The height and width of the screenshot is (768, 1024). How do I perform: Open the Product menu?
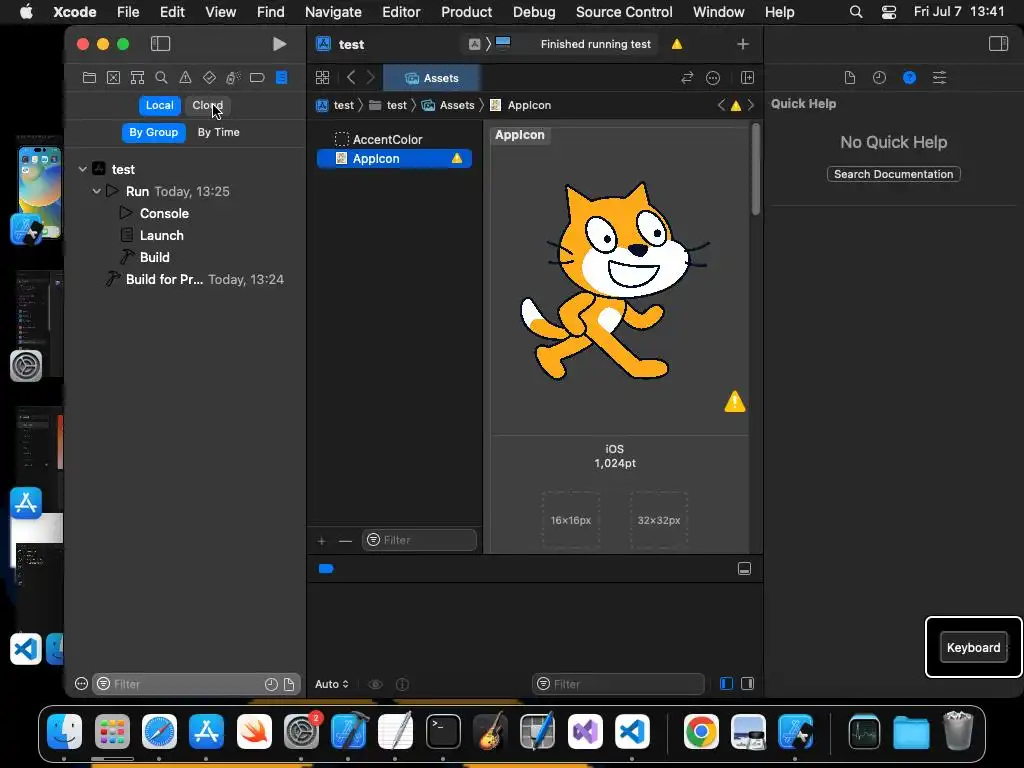point(466,12)
